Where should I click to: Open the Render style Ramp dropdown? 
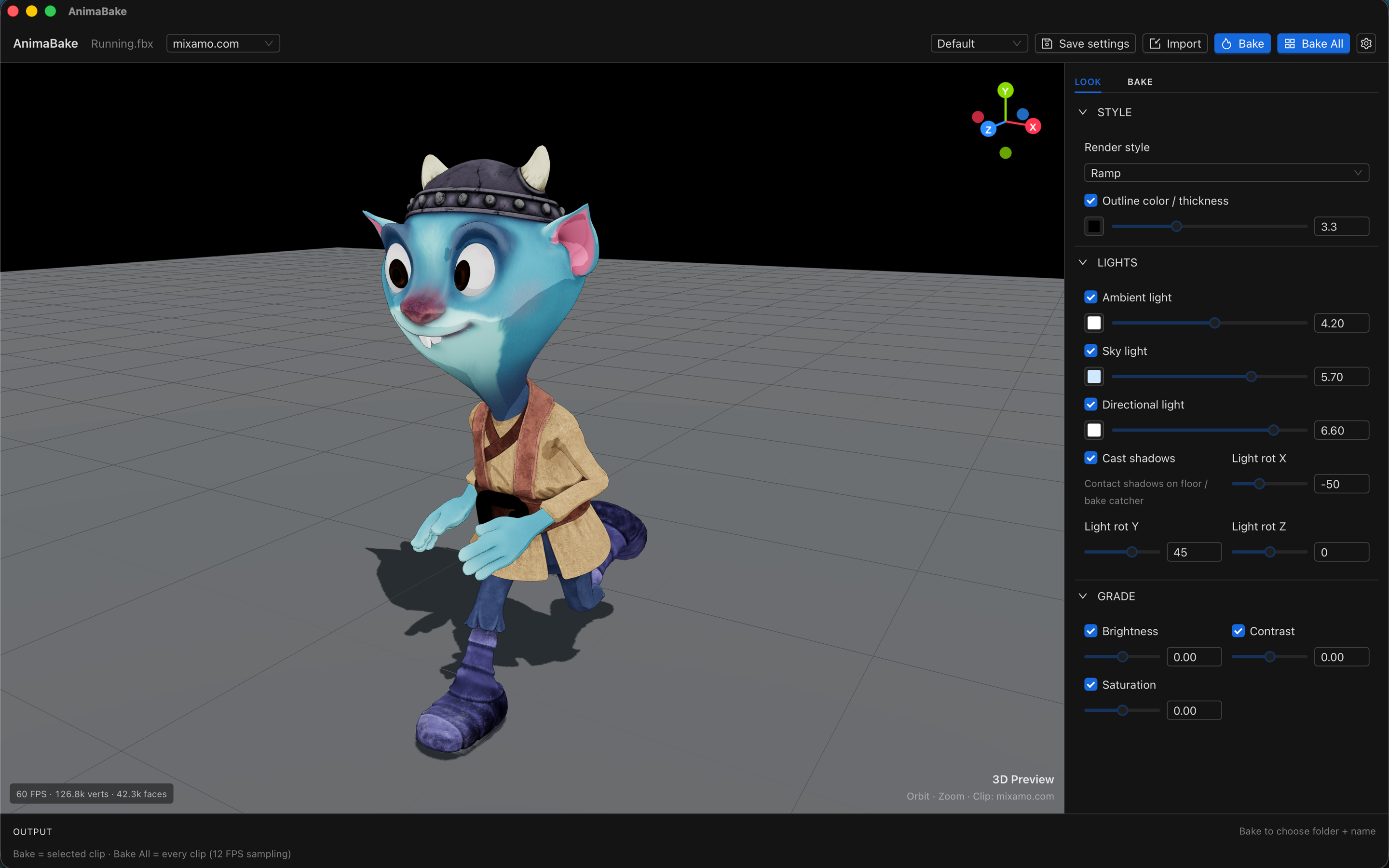pyautogui.click(x=1226, y=173)
